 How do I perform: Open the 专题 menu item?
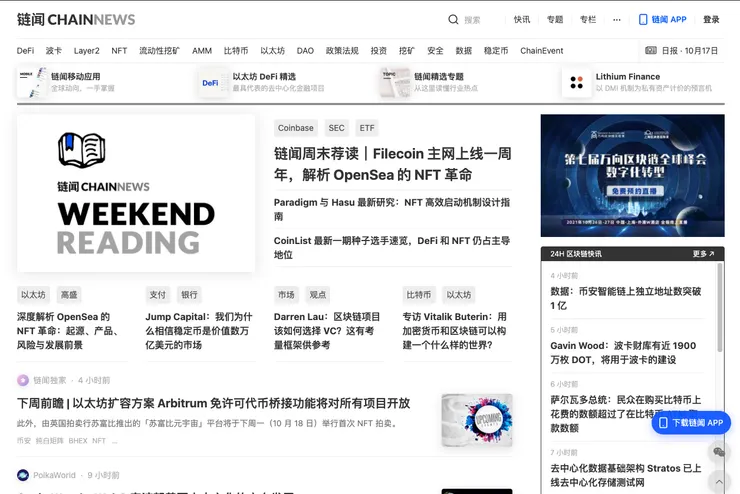[555, 19]
